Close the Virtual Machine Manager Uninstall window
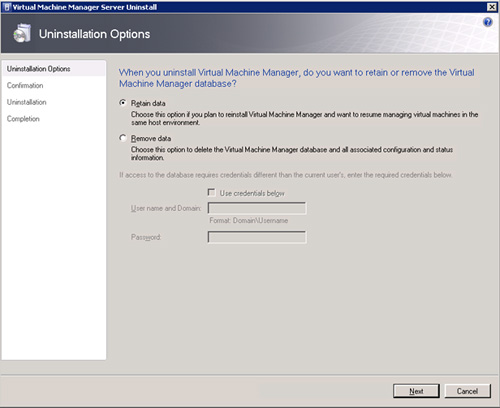The height and width of the screenshot is (408, 500). pos(492,7)
